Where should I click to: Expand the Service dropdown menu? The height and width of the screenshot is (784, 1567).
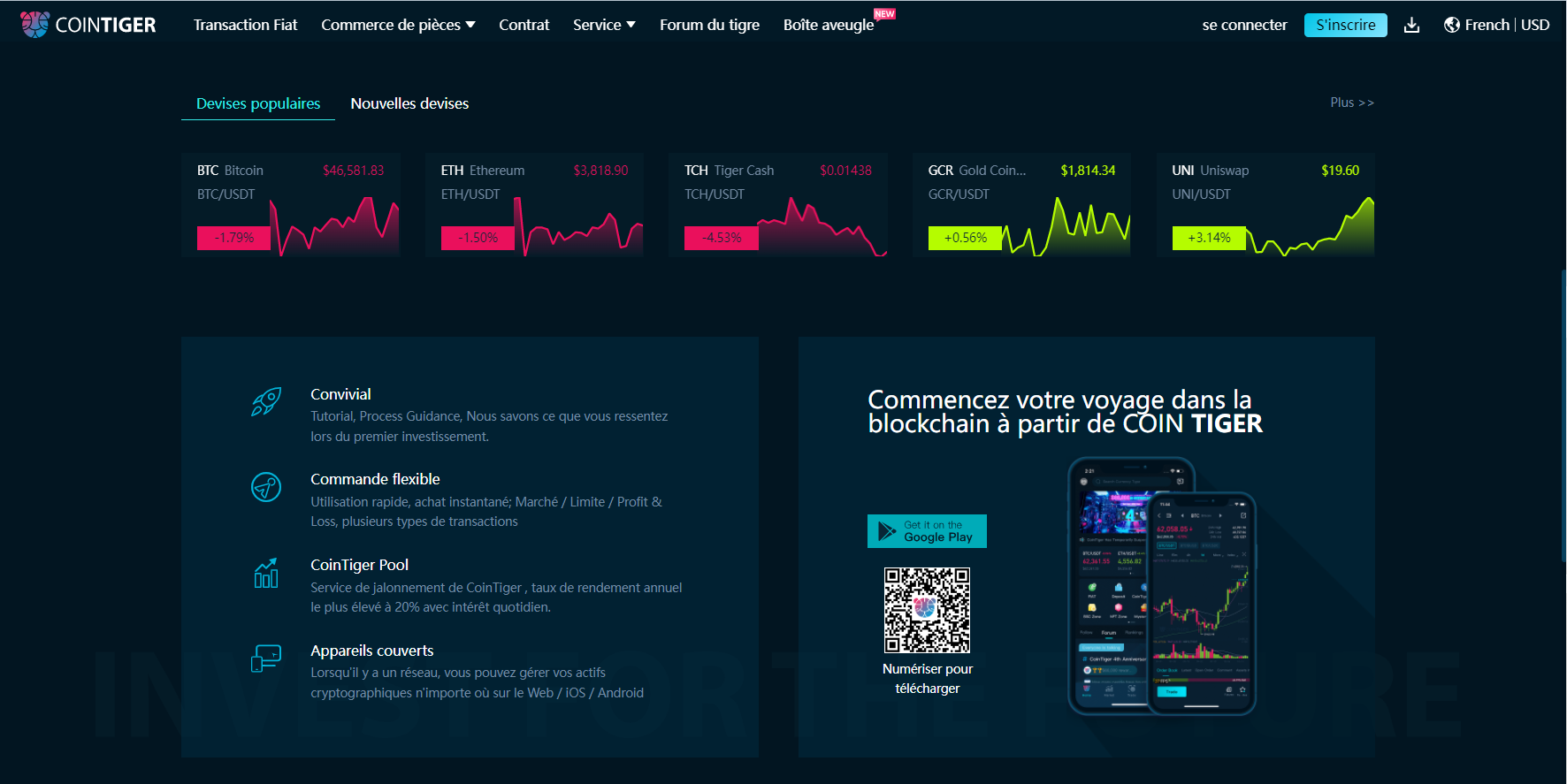coord(604,25)
